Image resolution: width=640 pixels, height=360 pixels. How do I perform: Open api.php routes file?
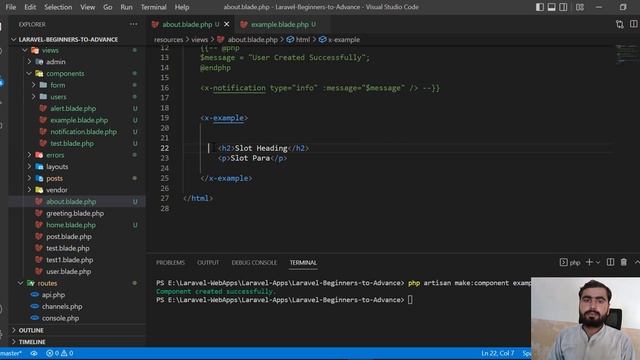(x=53, y=295)
